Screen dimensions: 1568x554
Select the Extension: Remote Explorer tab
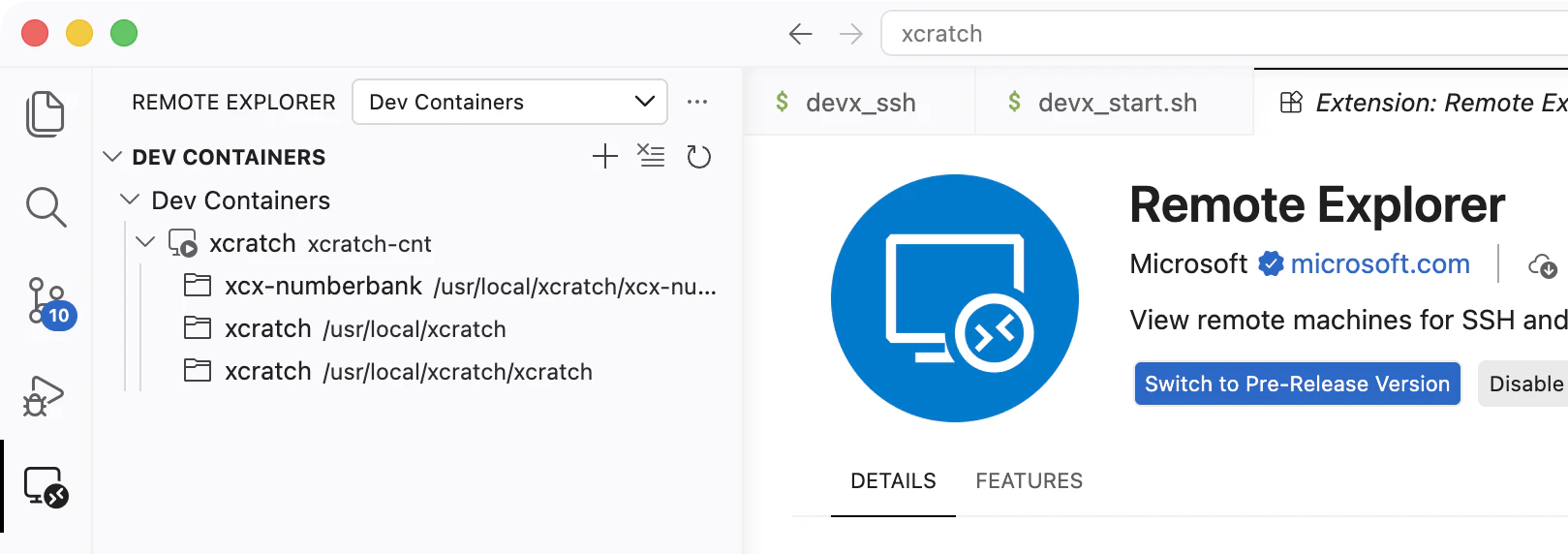coord(1411,102)
